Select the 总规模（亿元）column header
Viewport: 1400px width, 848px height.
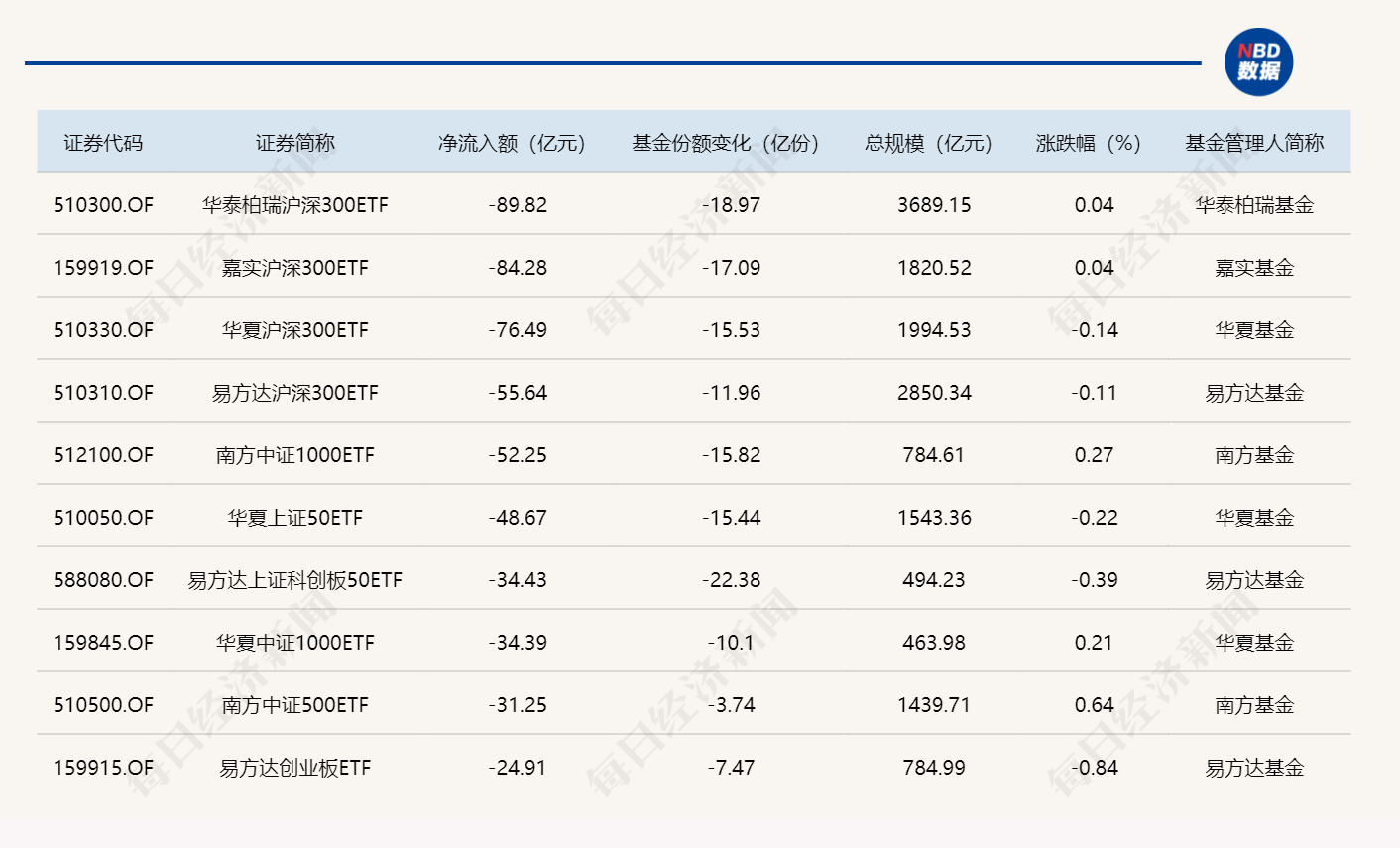(930, 142)
